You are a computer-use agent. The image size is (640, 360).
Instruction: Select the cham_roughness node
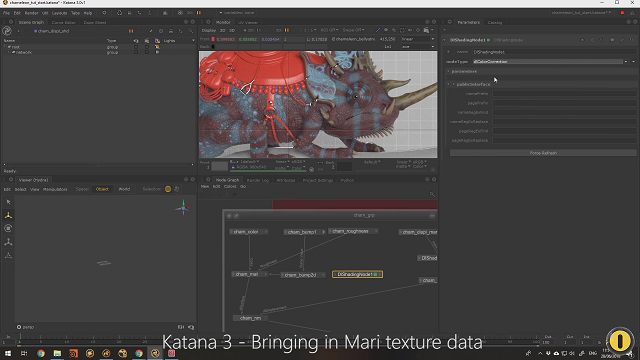353,231
